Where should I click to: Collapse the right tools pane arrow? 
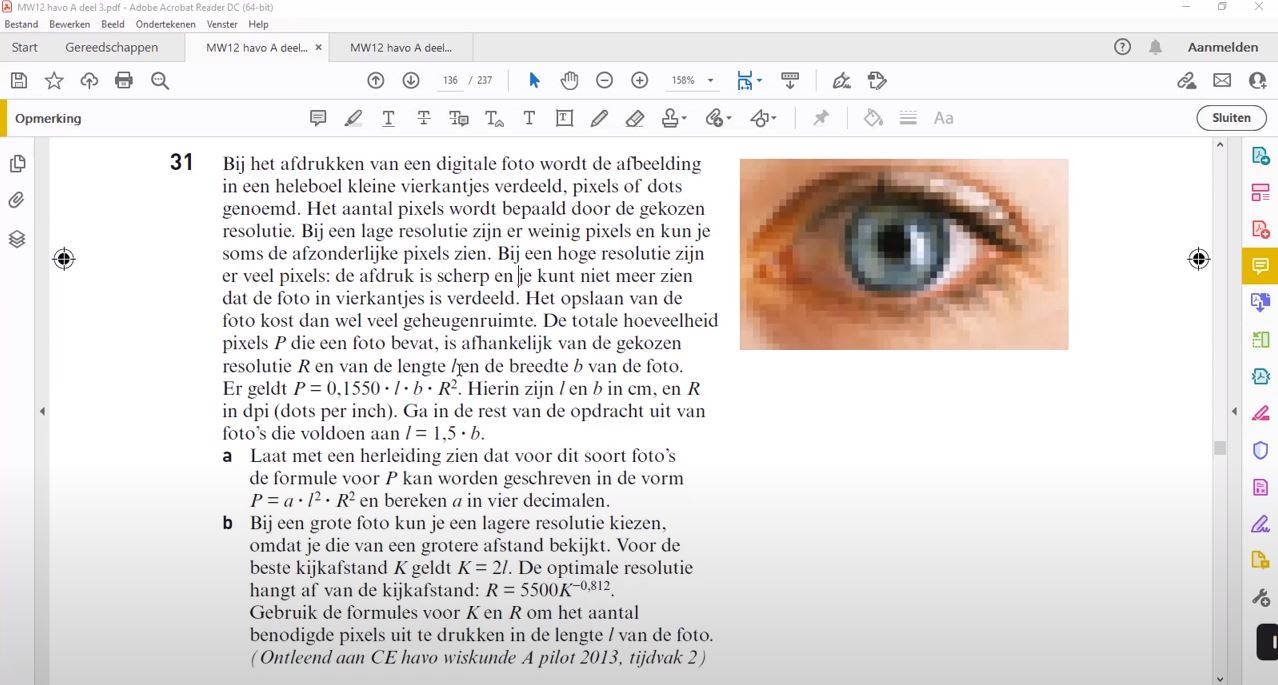(1234, 411)
